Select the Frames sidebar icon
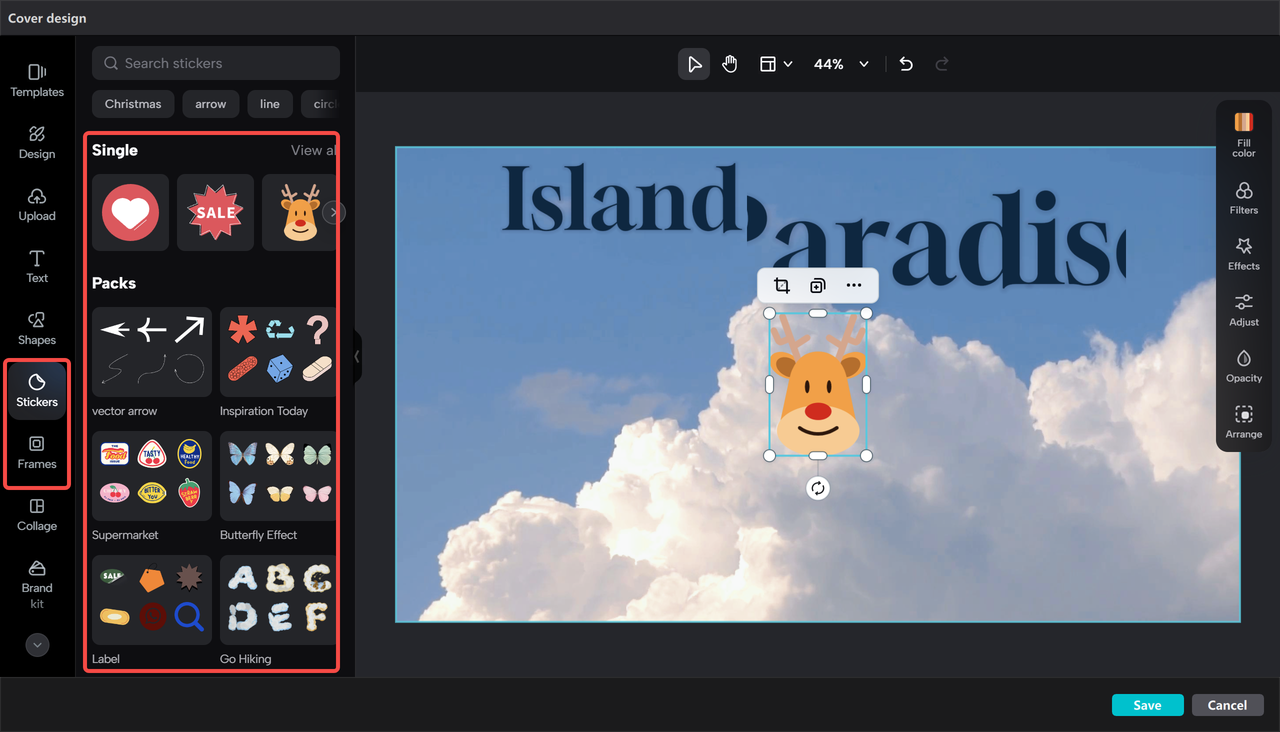The width and height of the screenshot is (1280, 732). coord(36,452)
